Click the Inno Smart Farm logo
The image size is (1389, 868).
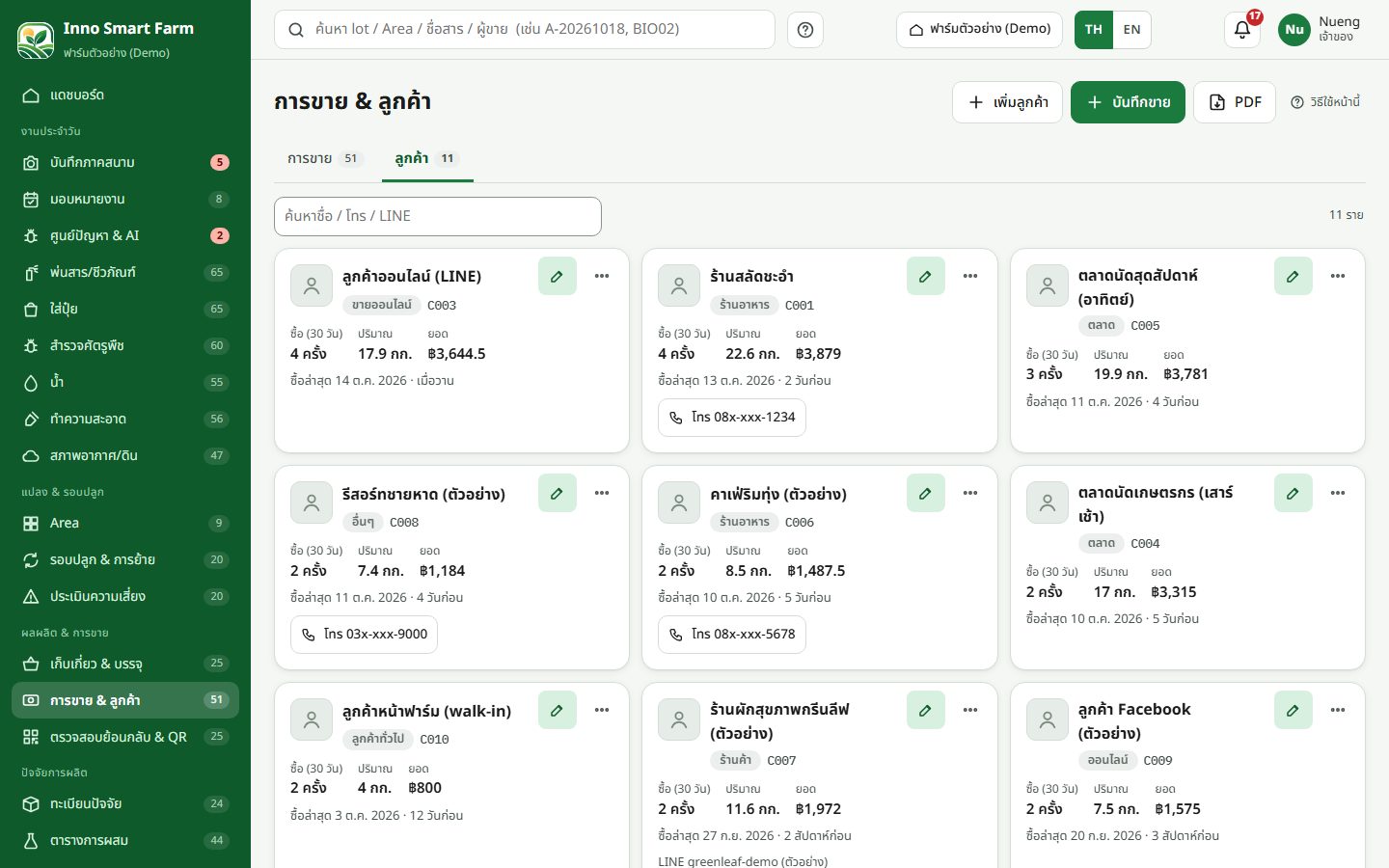click(x=36, y=40)
